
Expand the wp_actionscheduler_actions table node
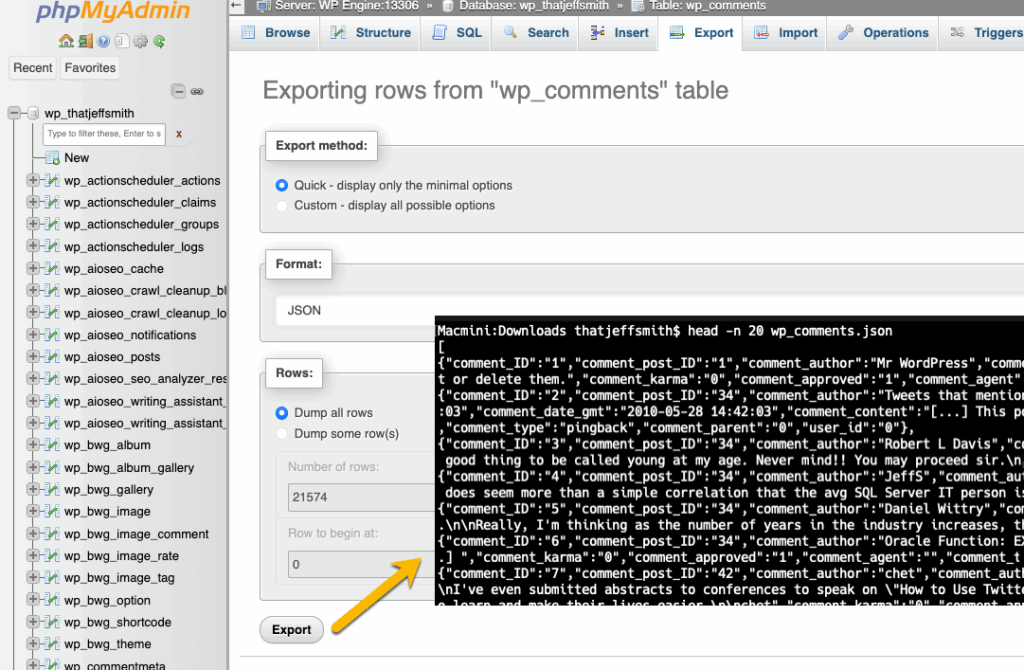(x=33, y=181)
